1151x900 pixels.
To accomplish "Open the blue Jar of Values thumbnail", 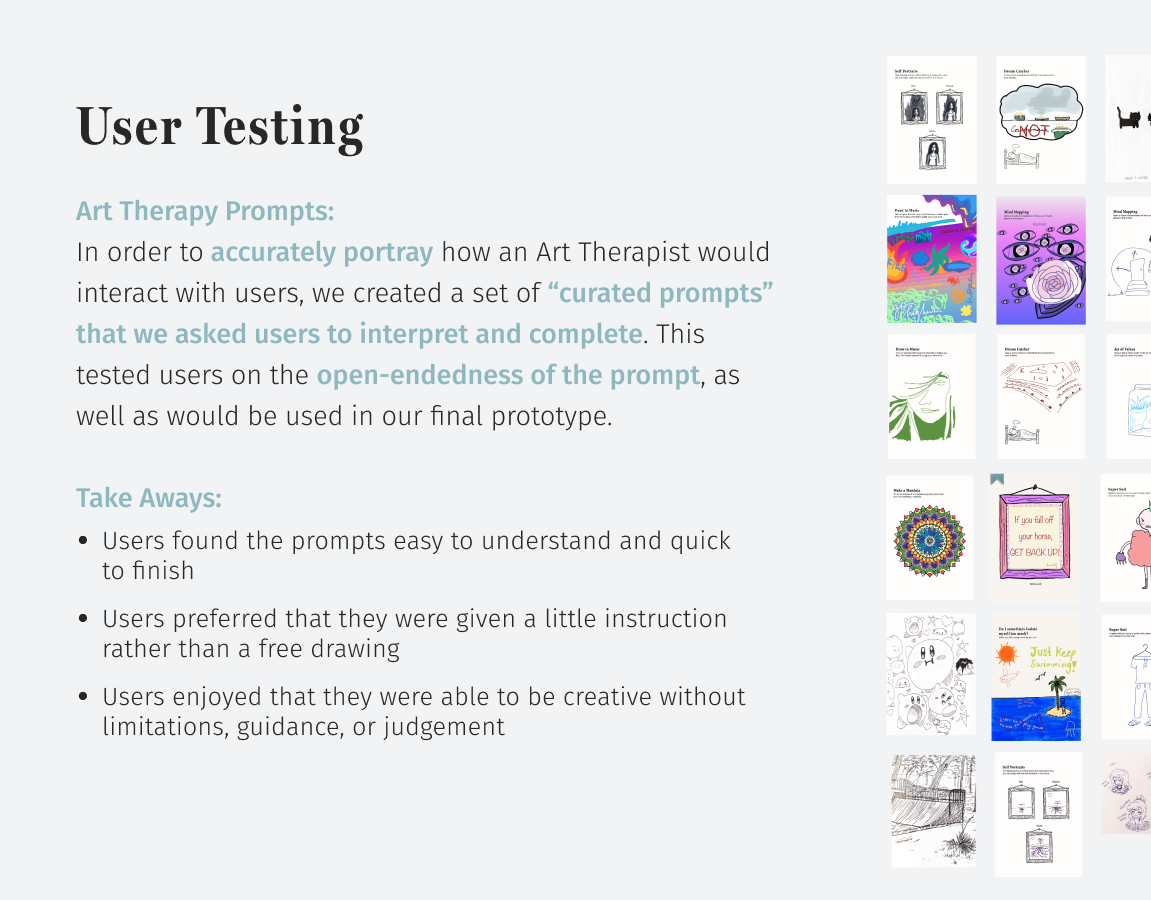I will click(x=1129, y=397).
